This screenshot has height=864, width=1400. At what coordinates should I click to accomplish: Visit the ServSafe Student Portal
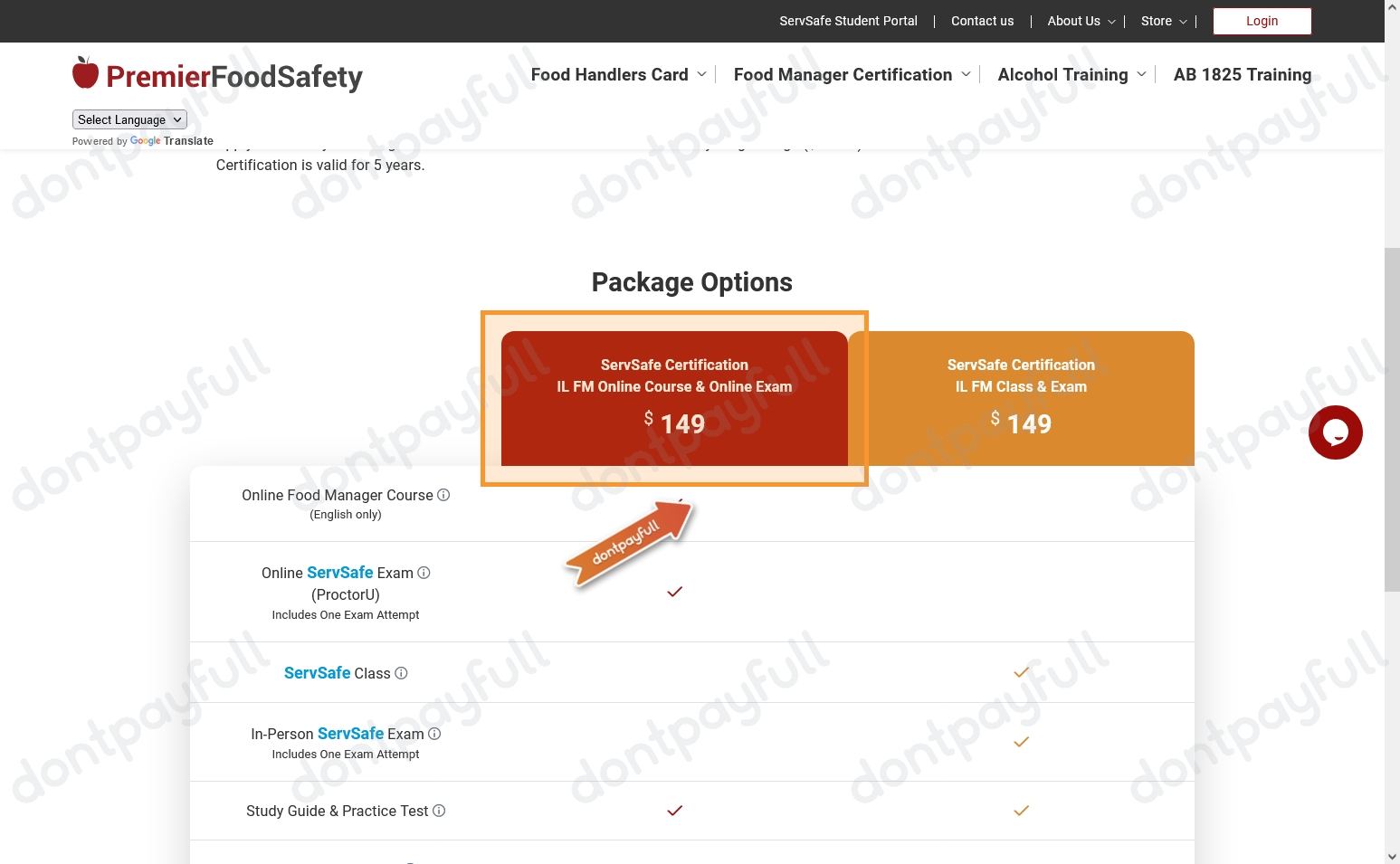(848, 21)
